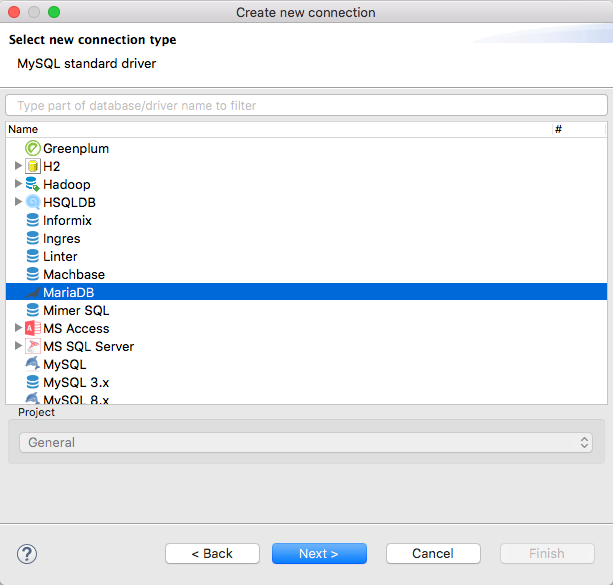Viewport: 613px width, 585px height.
Task: Expand the H2 driver tree node
Action: [18, 166]
